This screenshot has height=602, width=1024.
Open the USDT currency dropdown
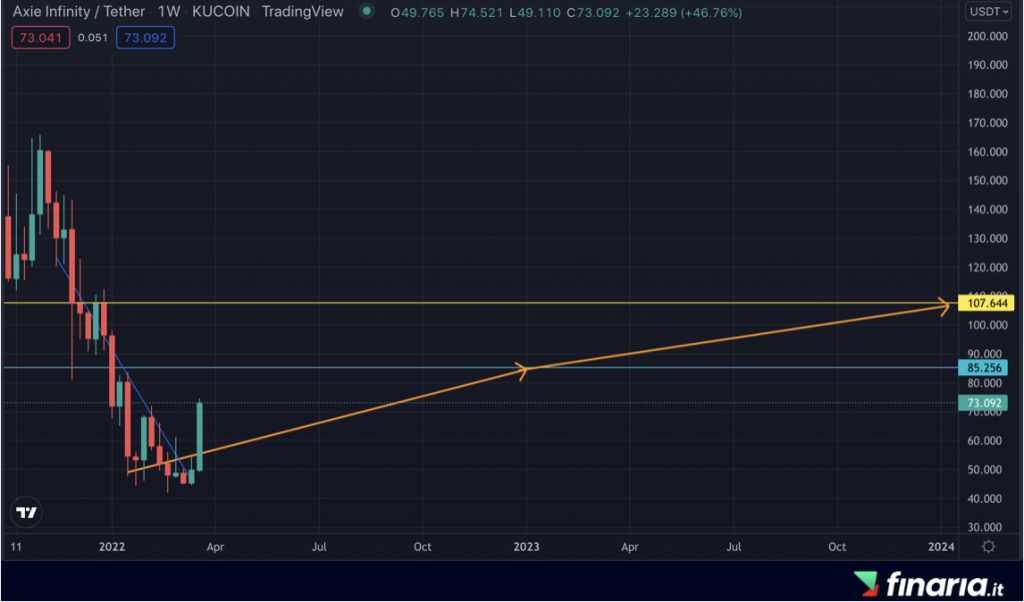pyautogui.click(x=989, y=12)
